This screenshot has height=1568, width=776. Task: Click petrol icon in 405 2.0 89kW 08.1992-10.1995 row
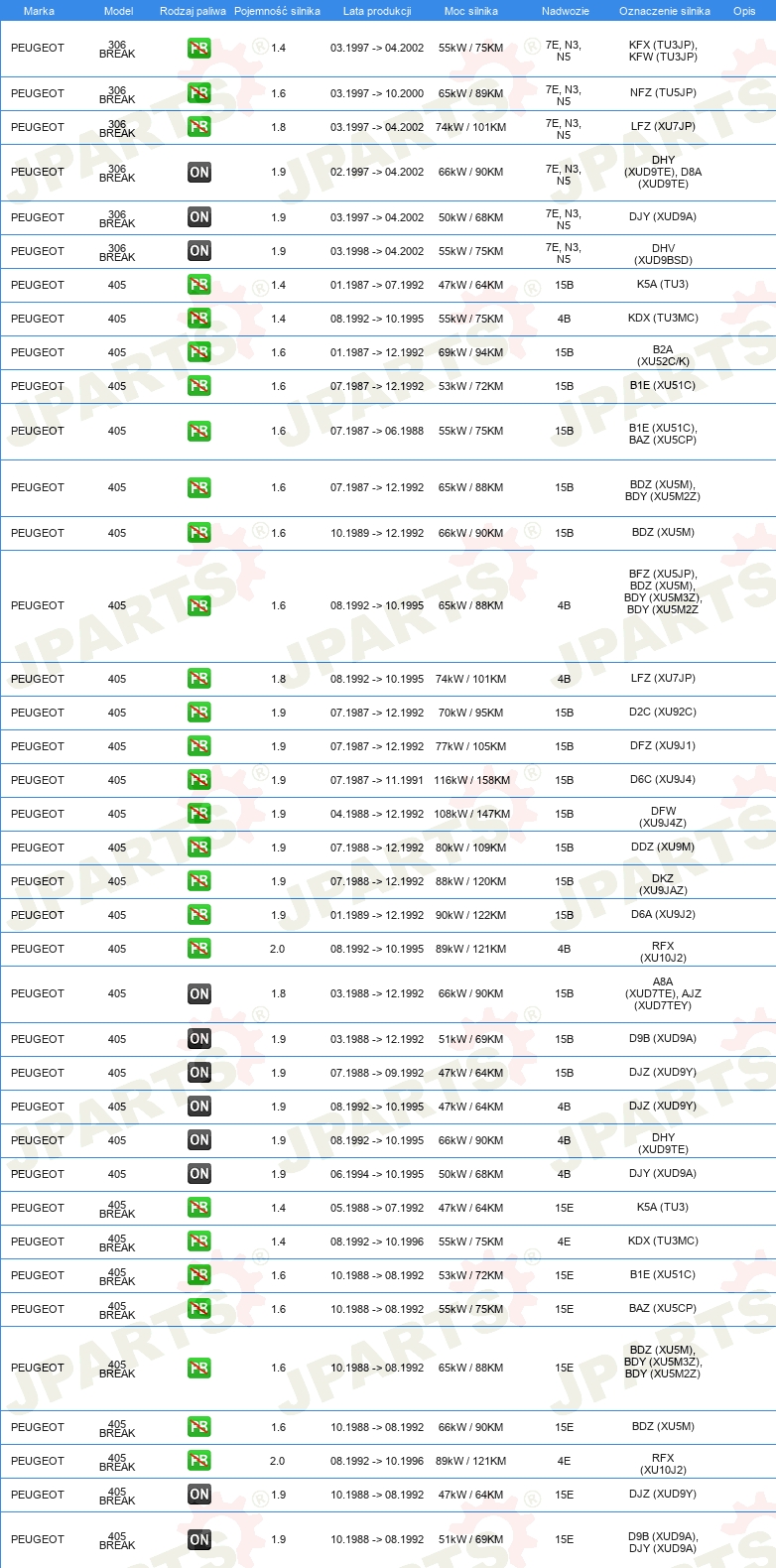(x=199, y=949)
